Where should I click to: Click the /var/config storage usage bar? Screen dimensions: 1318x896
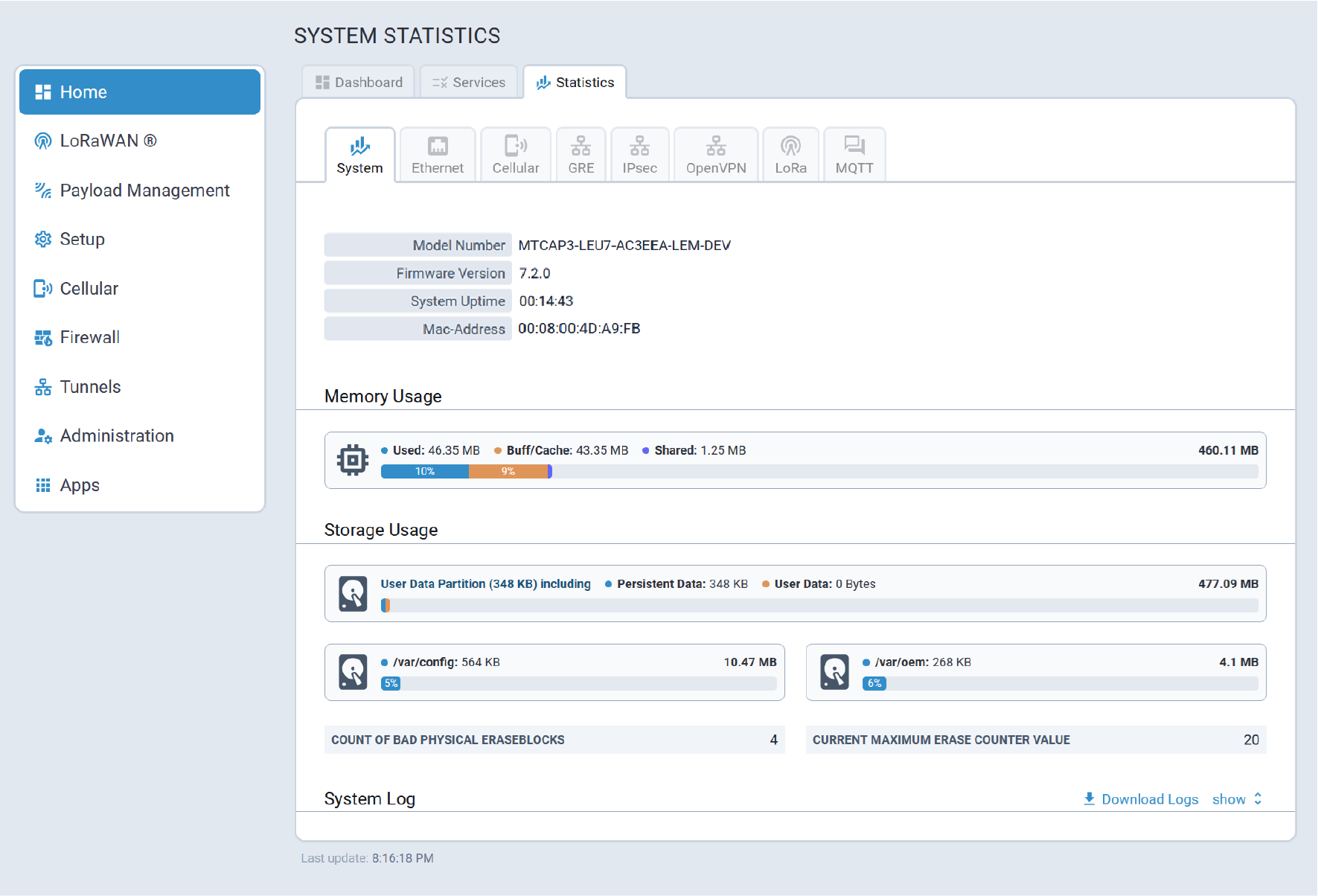pos(578,683)
